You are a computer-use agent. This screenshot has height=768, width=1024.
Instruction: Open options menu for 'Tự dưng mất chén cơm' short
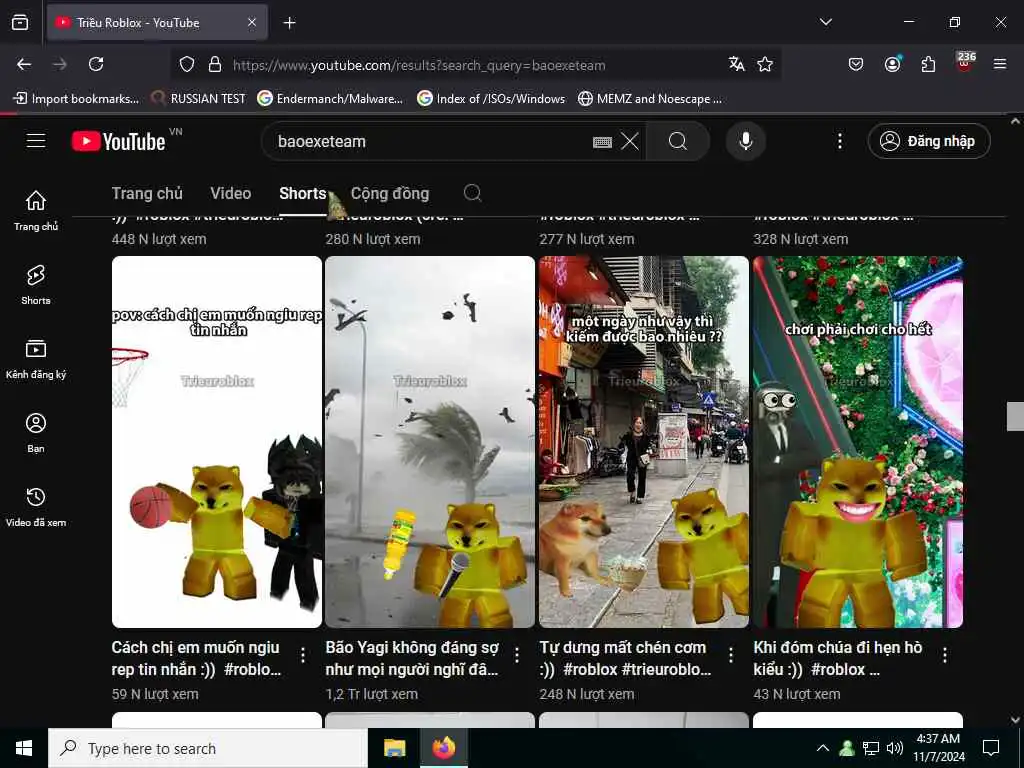[x=731, y=655]
